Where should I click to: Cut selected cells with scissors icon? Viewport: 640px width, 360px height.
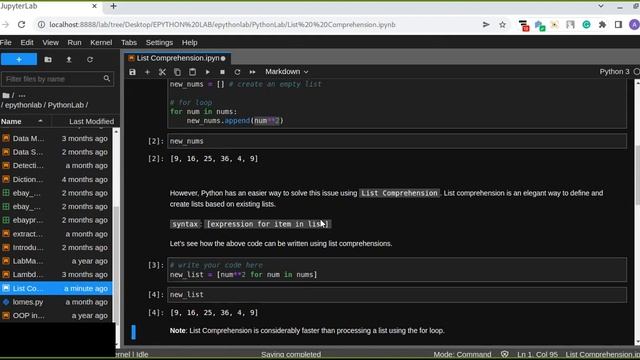(162, 72)
